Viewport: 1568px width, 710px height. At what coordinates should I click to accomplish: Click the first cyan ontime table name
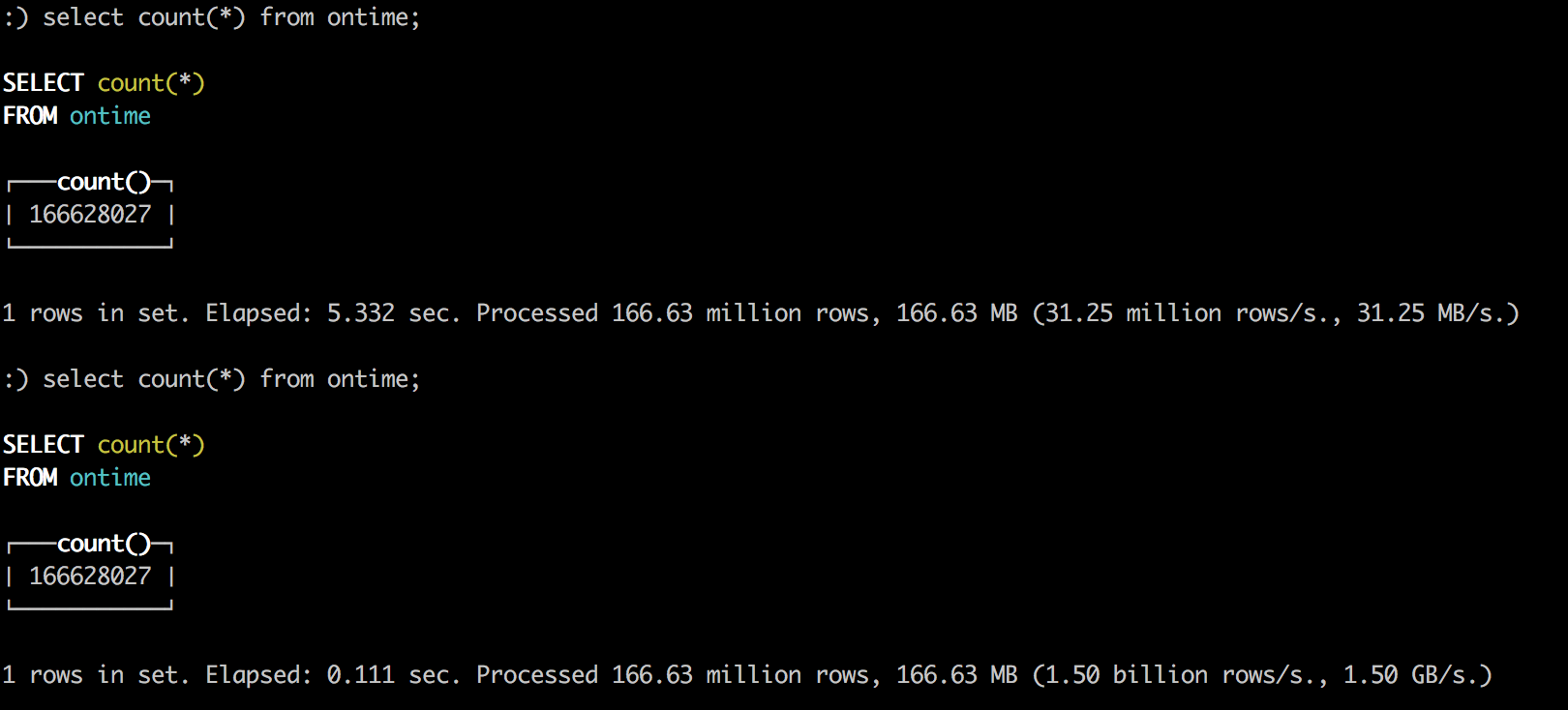(110, 116)
